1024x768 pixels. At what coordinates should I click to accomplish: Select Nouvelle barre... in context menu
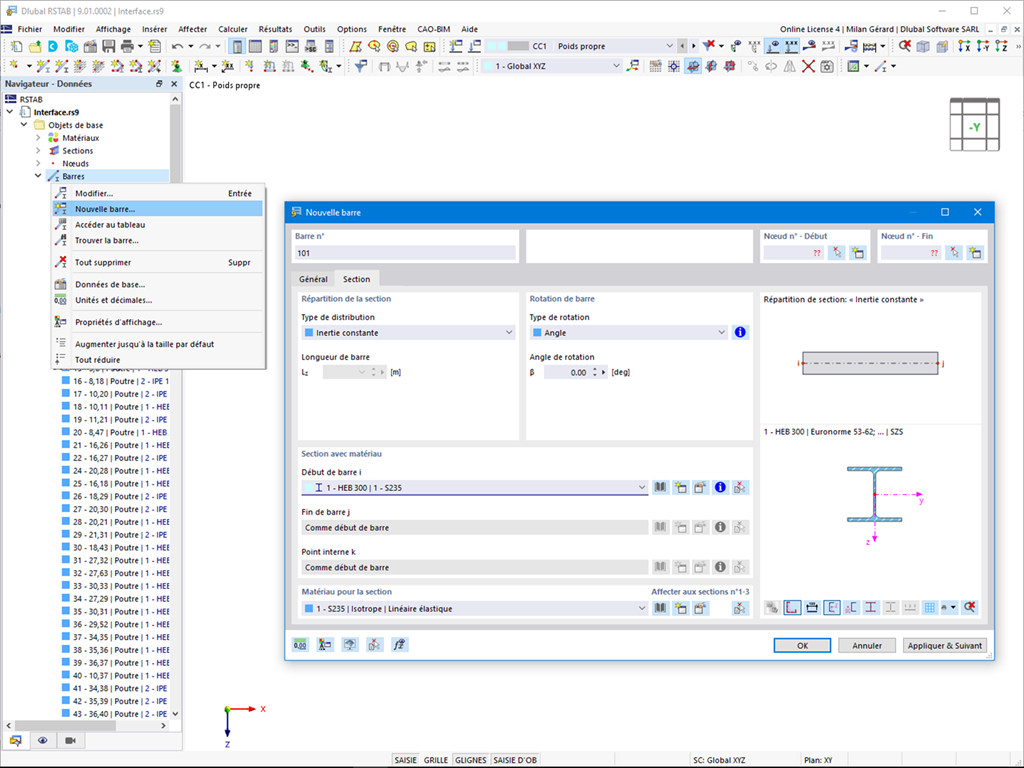coord(157,209)
